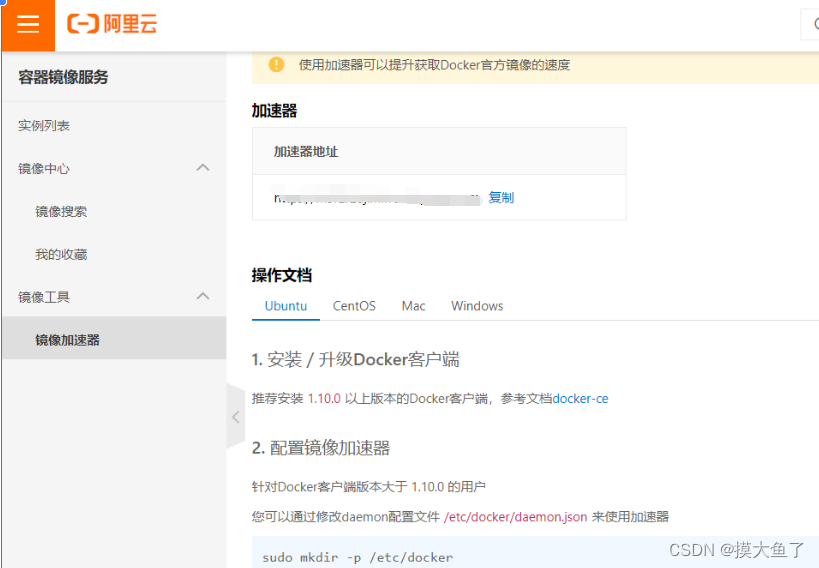Click the 镜像中心 sidebar heading
The height and width of the screenshot is (568, 819).
[x=44, y=169]
